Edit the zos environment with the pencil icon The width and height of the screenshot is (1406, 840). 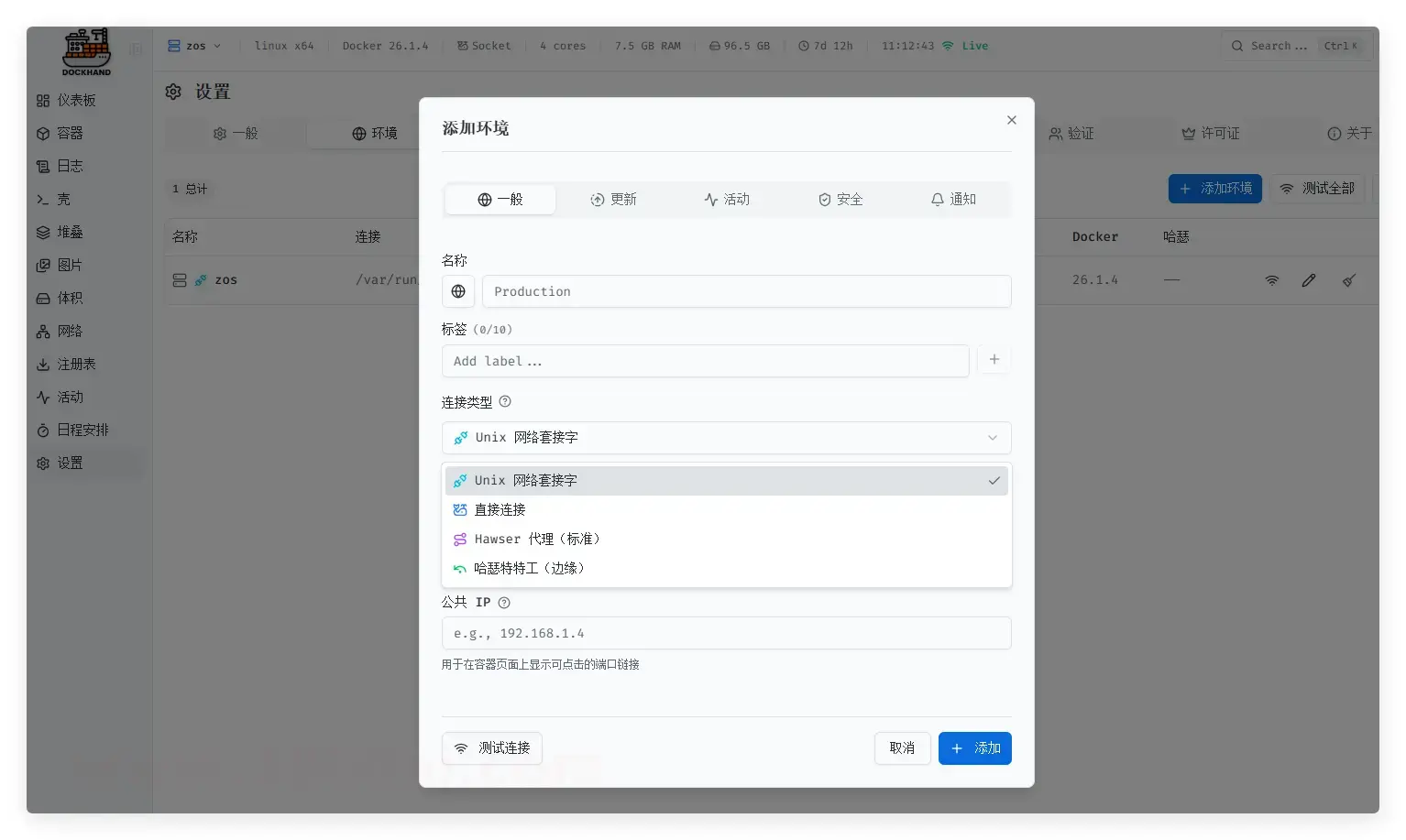(1309, 279)
